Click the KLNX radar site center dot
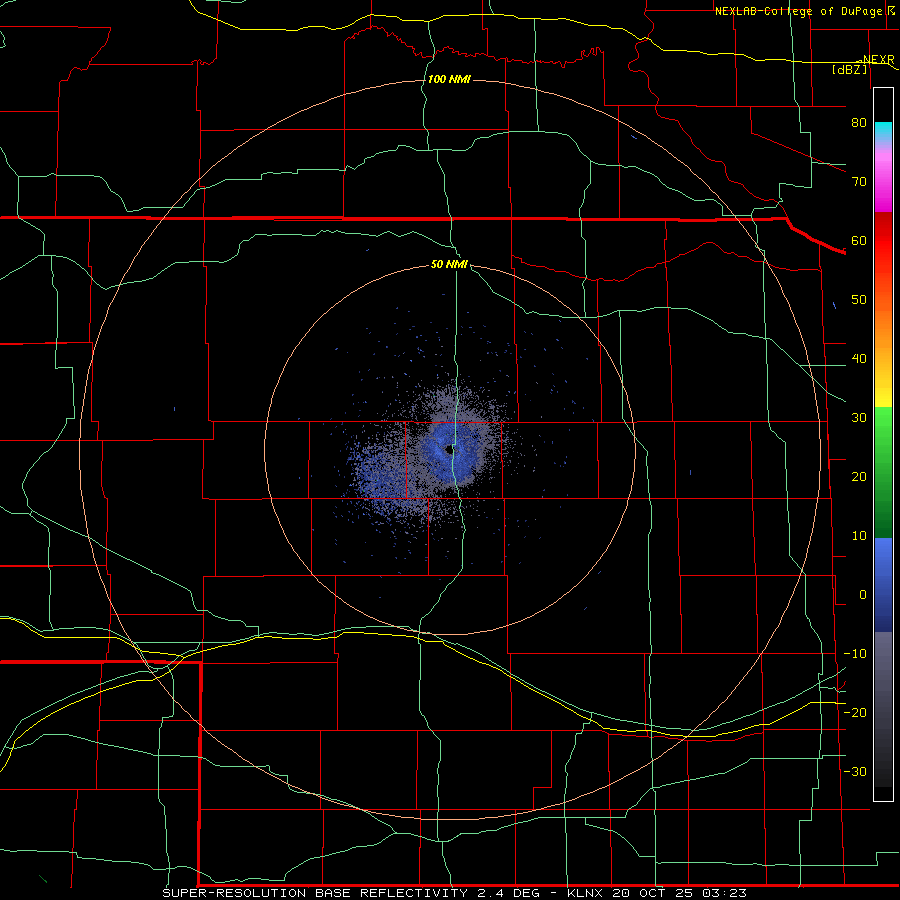The height and width of the screenshot is (900, 900). pos(449,451)
